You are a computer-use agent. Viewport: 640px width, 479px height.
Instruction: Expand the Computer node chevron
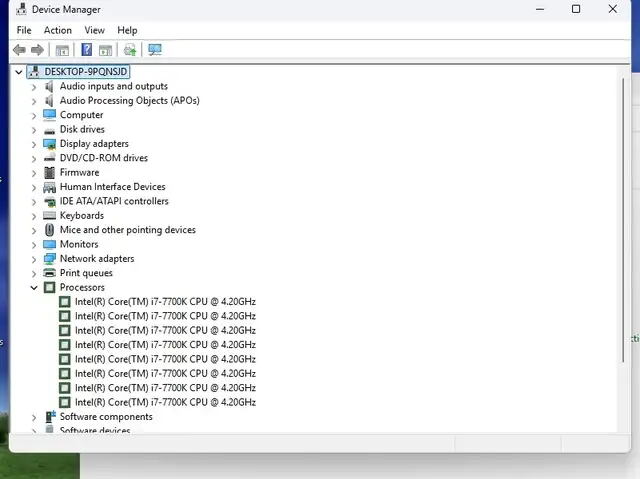(34, 116)
